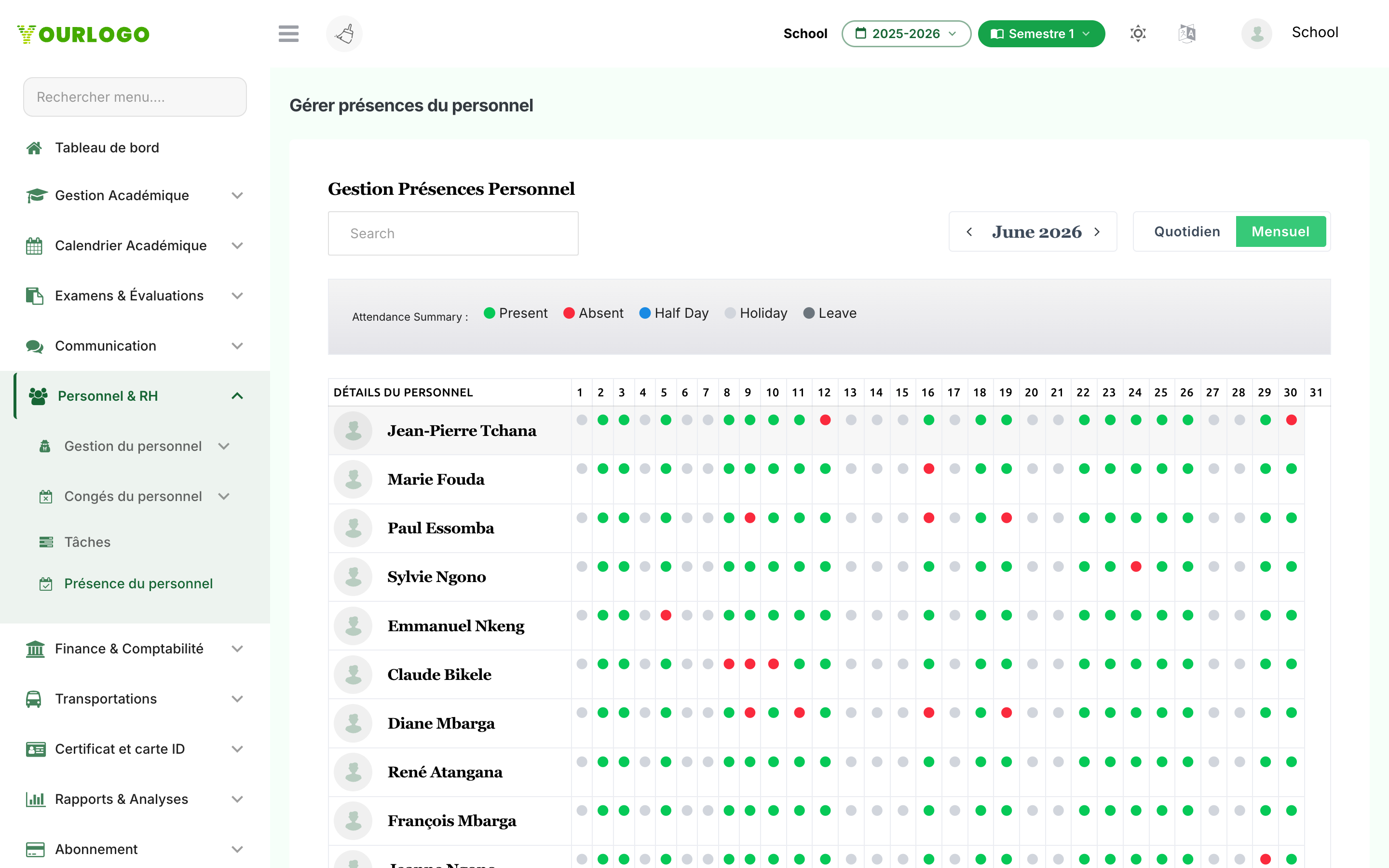Screen dimensions: 1389x868
Task: Click Diane Mbarga's name
Action: tap(441, 723)
